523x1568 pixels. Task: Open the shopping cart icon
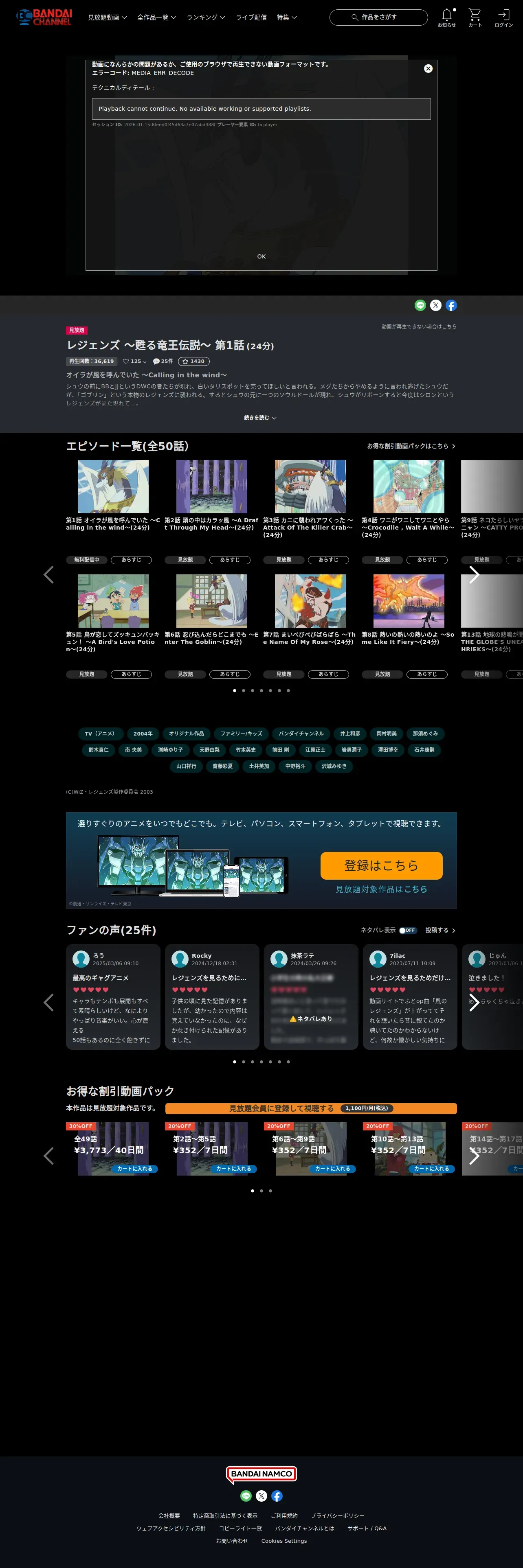475,17
